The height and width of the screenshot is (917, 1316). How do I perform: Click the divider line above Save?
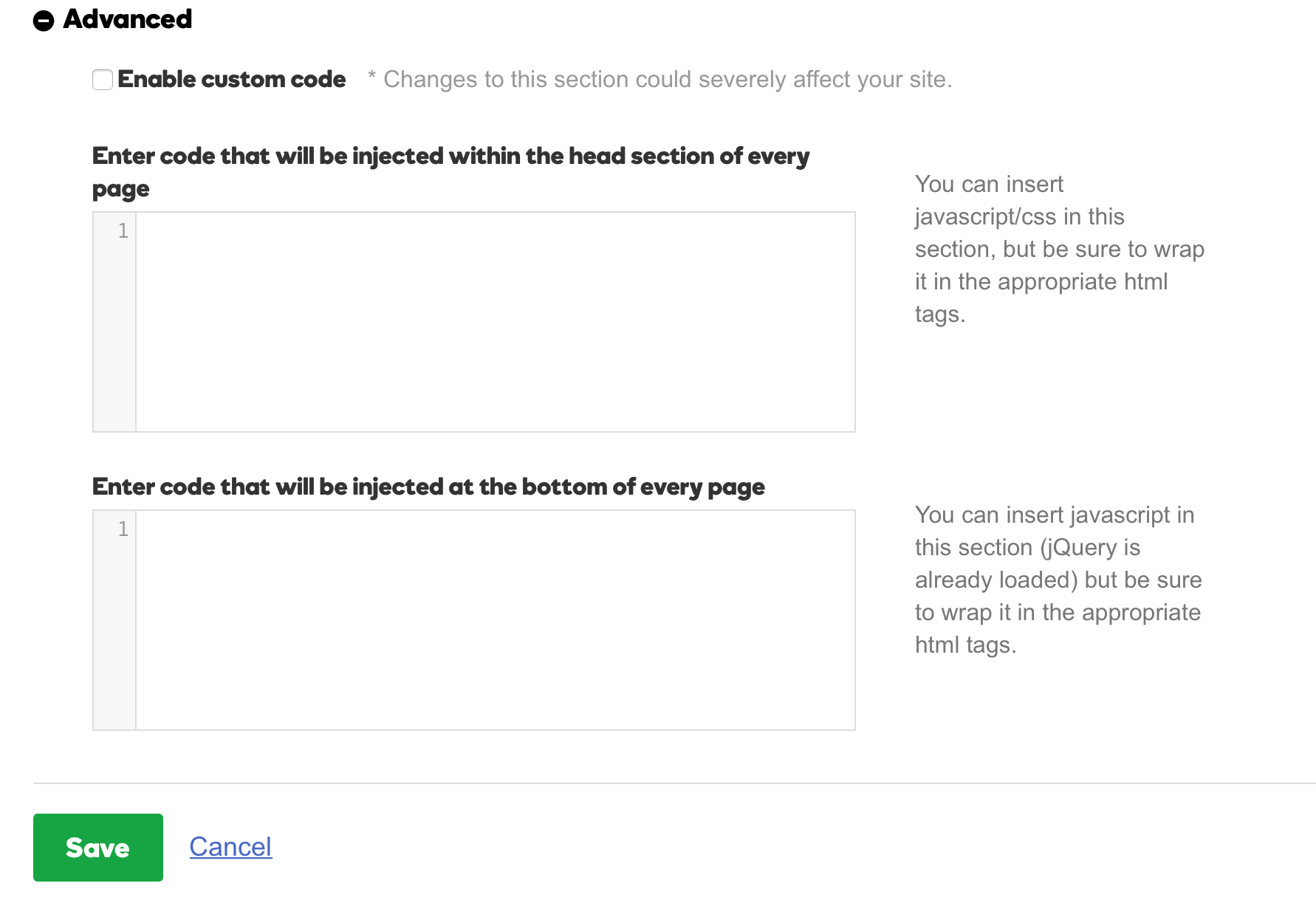coord(674,783)
